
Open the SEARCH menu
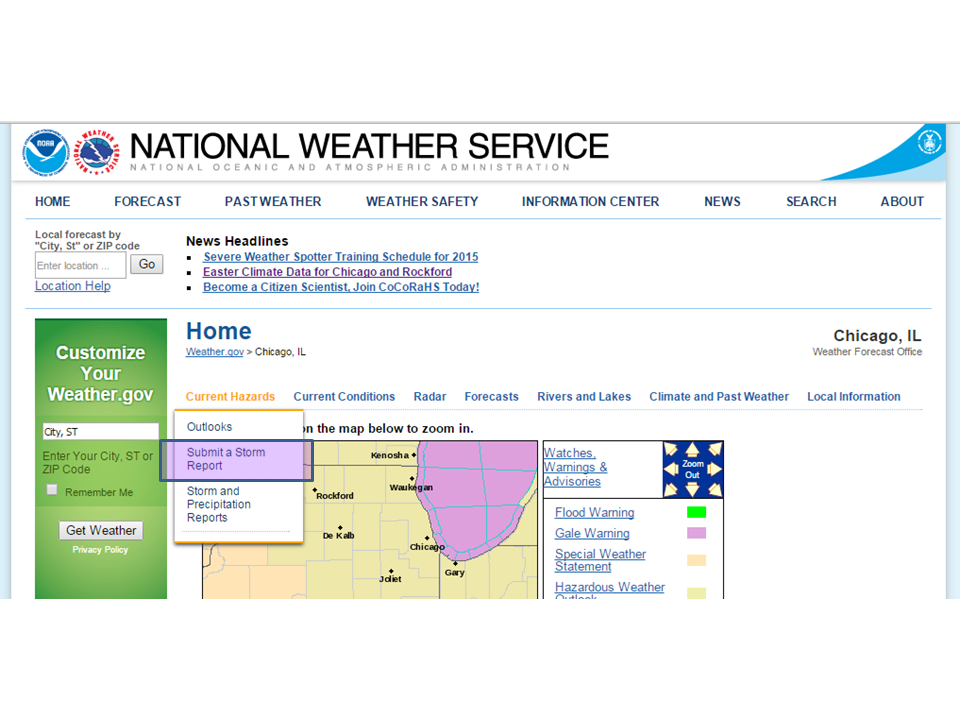(811, 201)
